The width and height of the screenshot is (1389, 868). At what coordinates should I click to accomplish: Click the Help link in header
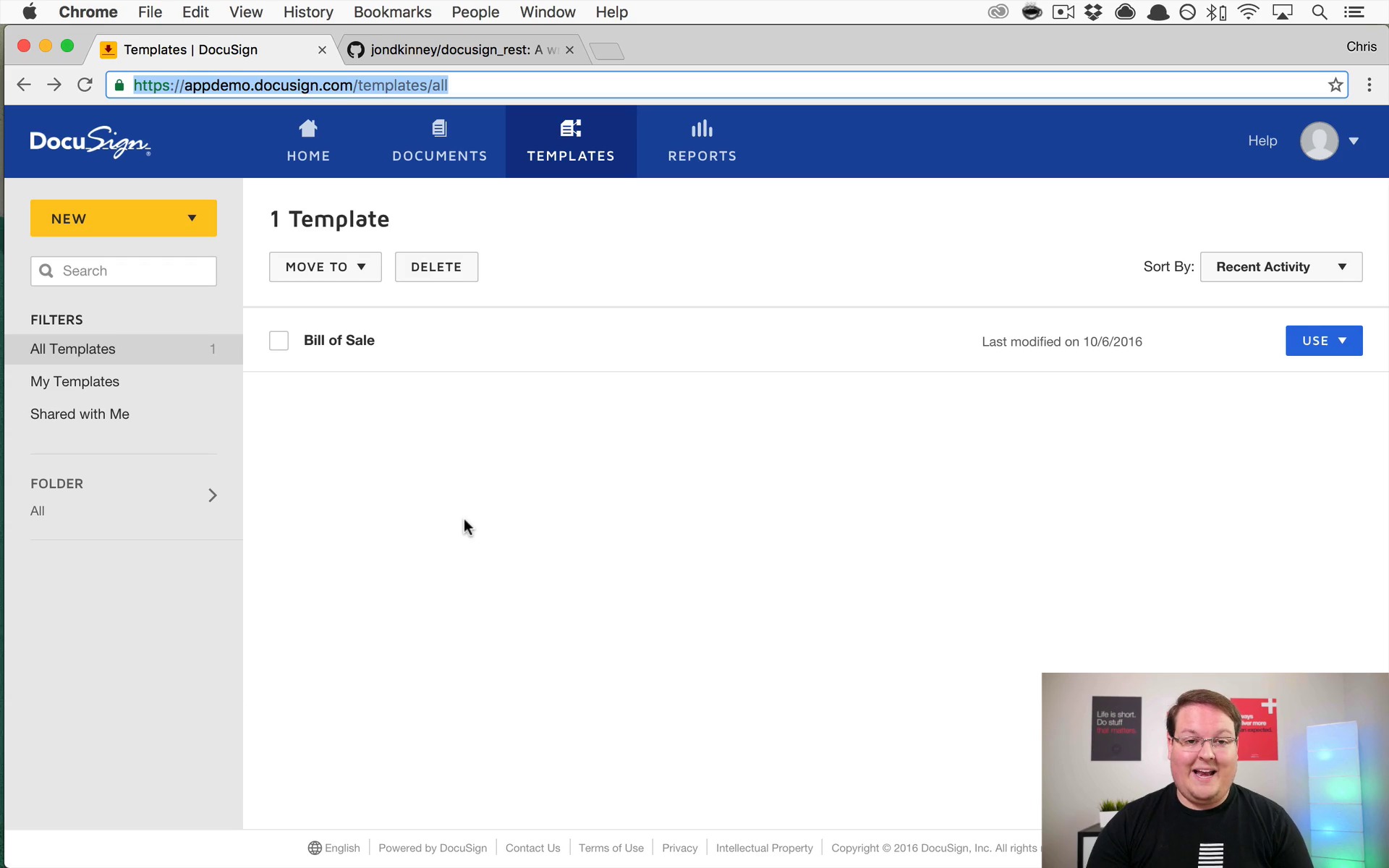pyautogui.click(x=1262, y=141)
